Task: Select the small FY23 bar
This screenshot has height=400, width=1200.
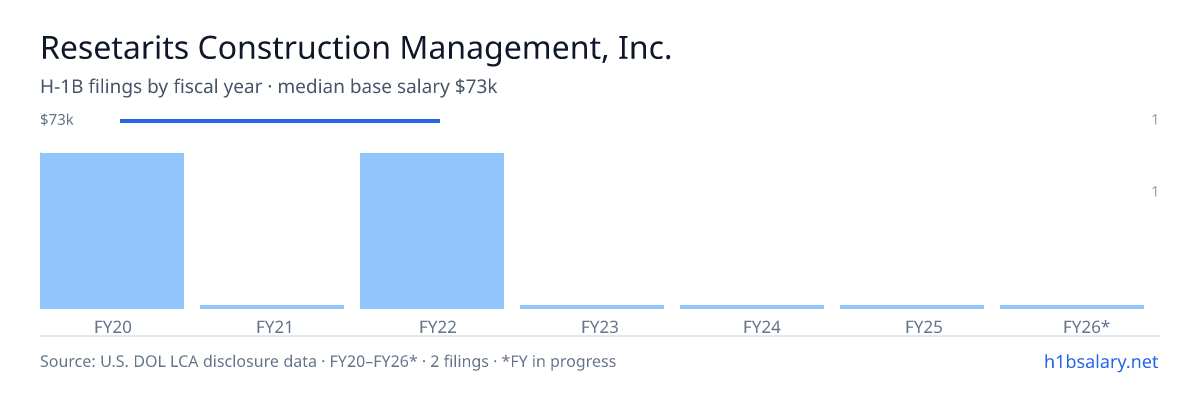Action: (592, 307)
